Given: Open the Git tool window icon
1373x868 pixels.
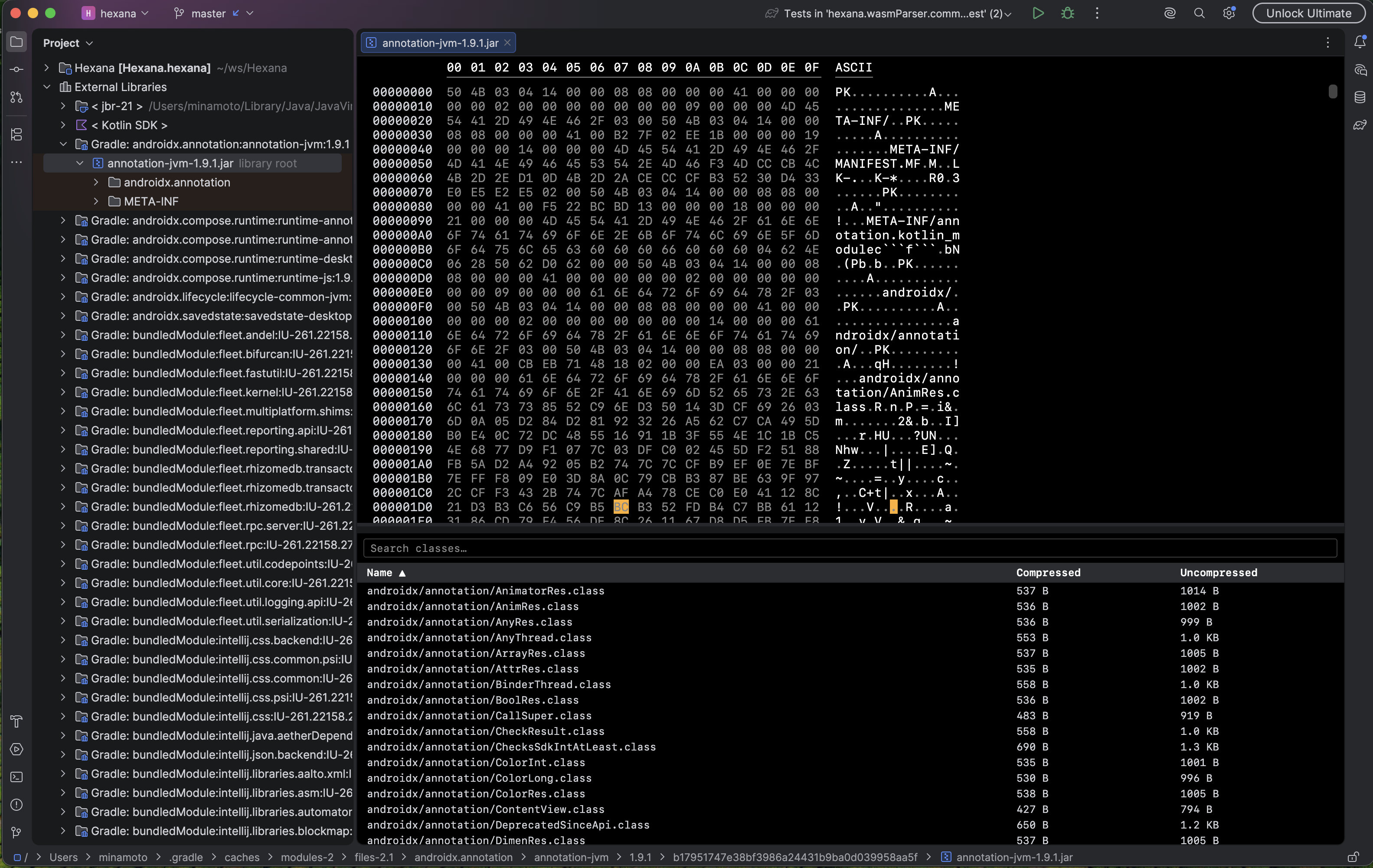Looking at the screenshot, I should click(x=16, y=833).
